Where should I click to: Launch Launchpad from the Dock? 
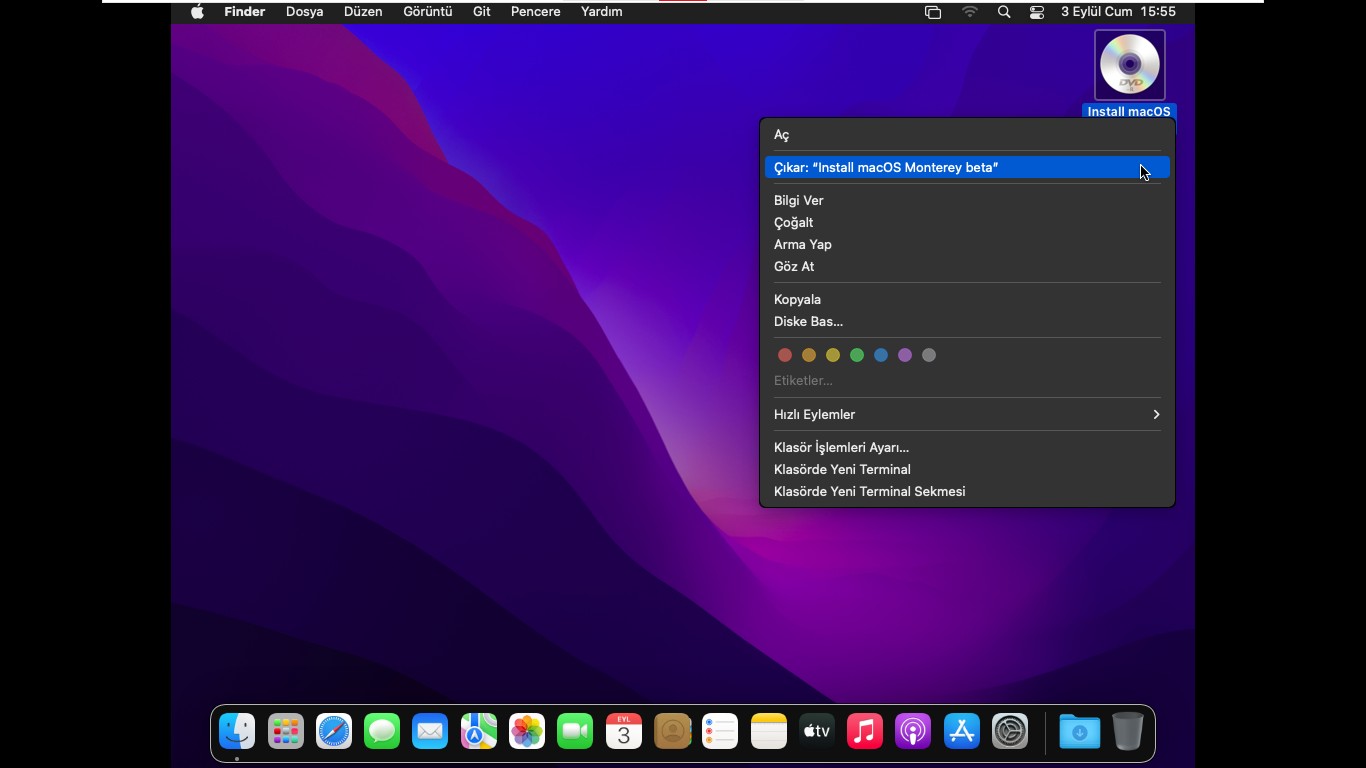(x=286, y=732)
